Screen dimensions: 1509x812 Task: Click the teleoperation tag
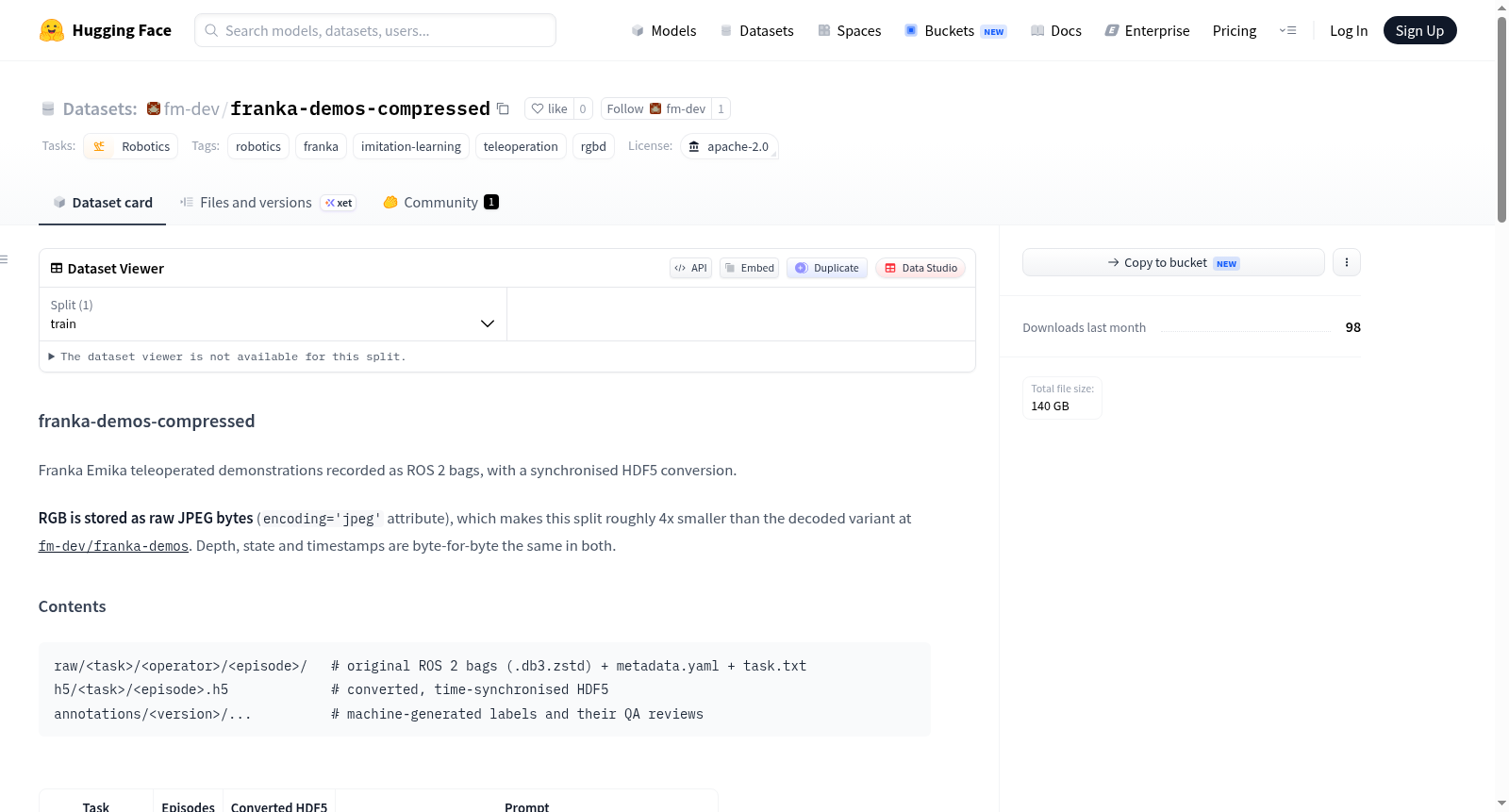(x=521, y=146)
